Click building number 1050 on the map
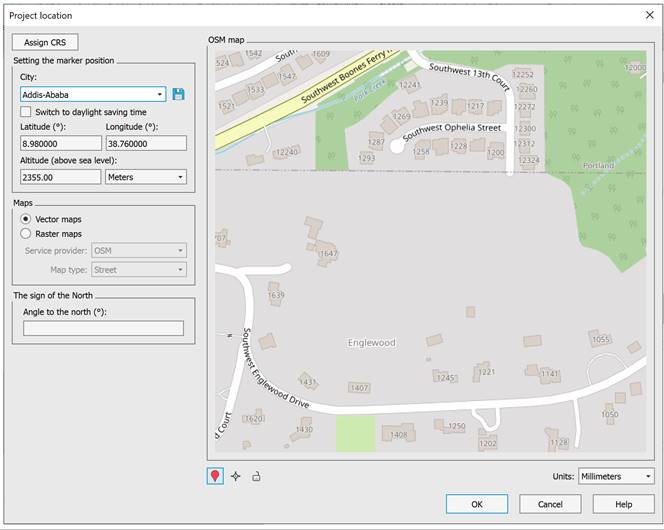The image size is (664, 530). [610, 414]
